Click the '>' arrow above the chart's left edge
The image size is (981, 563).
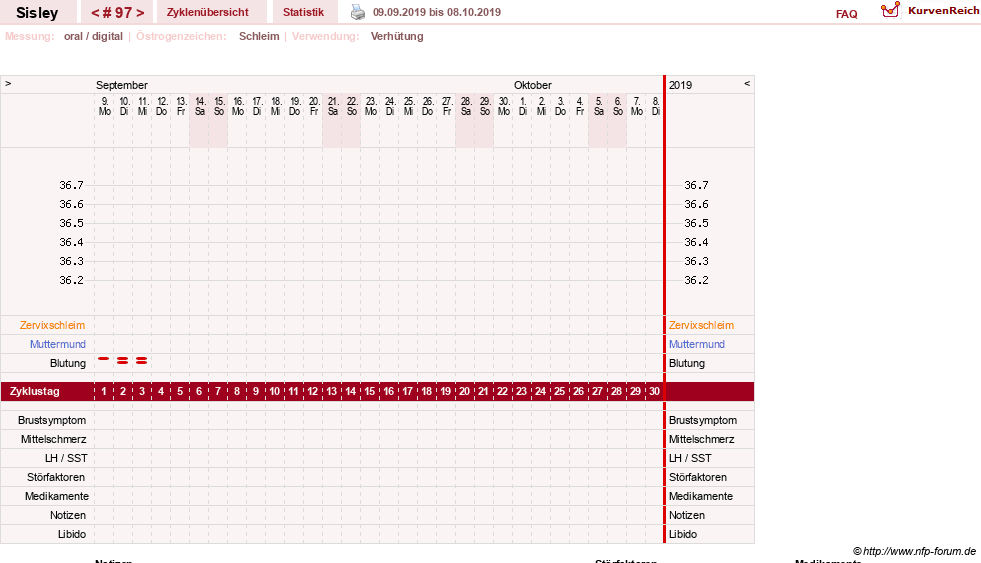[8, 83]
